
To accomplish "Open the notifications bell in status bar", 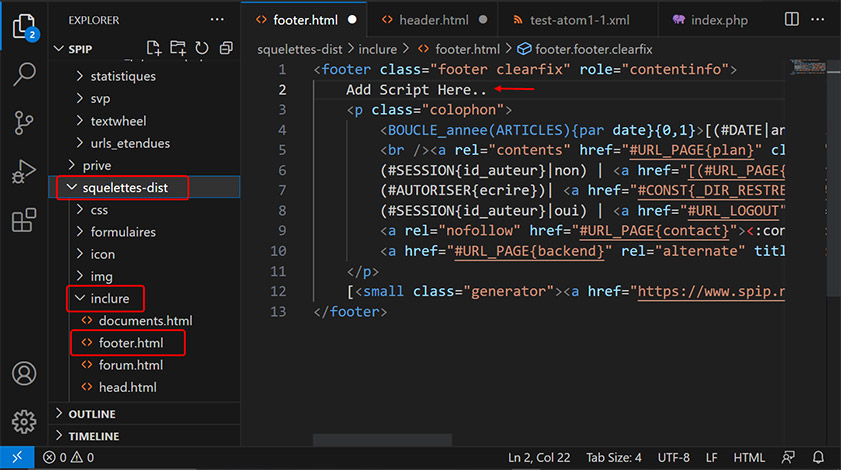I will pos(818,458).
